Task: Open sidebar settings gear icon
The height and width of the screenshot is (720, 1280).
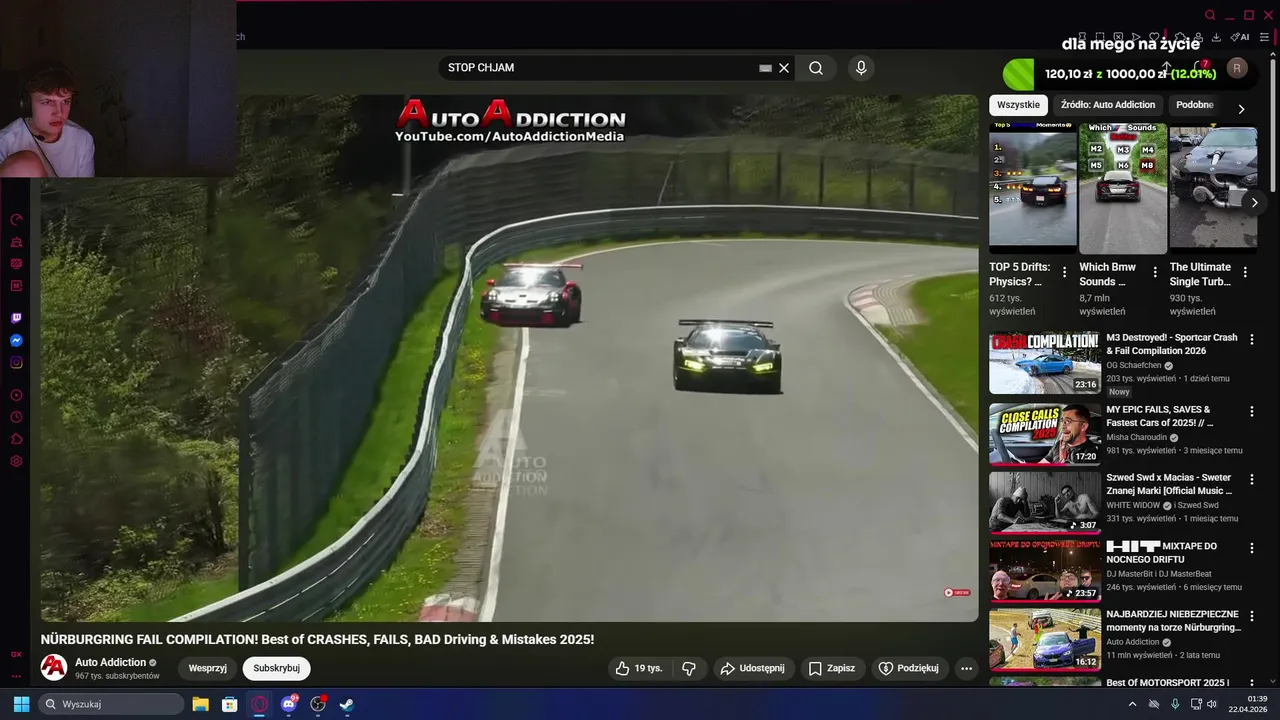Action: tap(16, 461)
